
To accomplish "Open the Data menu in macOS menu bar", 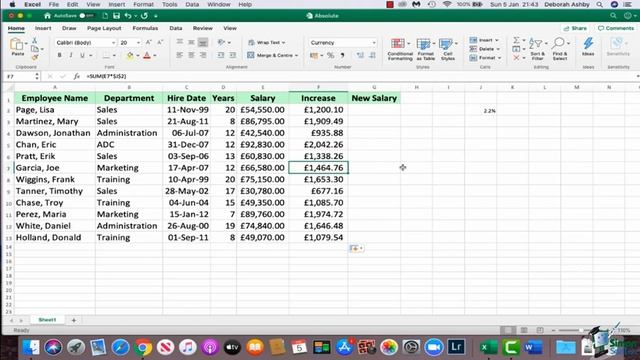I will (x=192, y=4).
